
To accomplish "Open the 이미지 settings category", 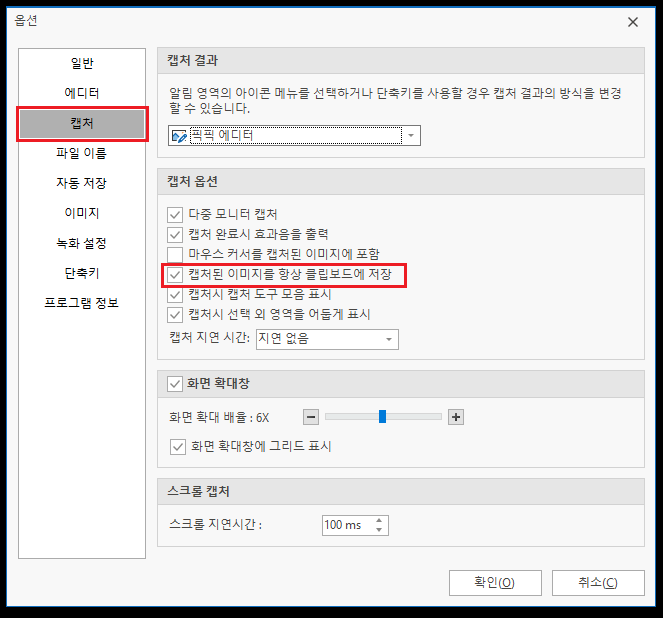I will click(82, 213).
